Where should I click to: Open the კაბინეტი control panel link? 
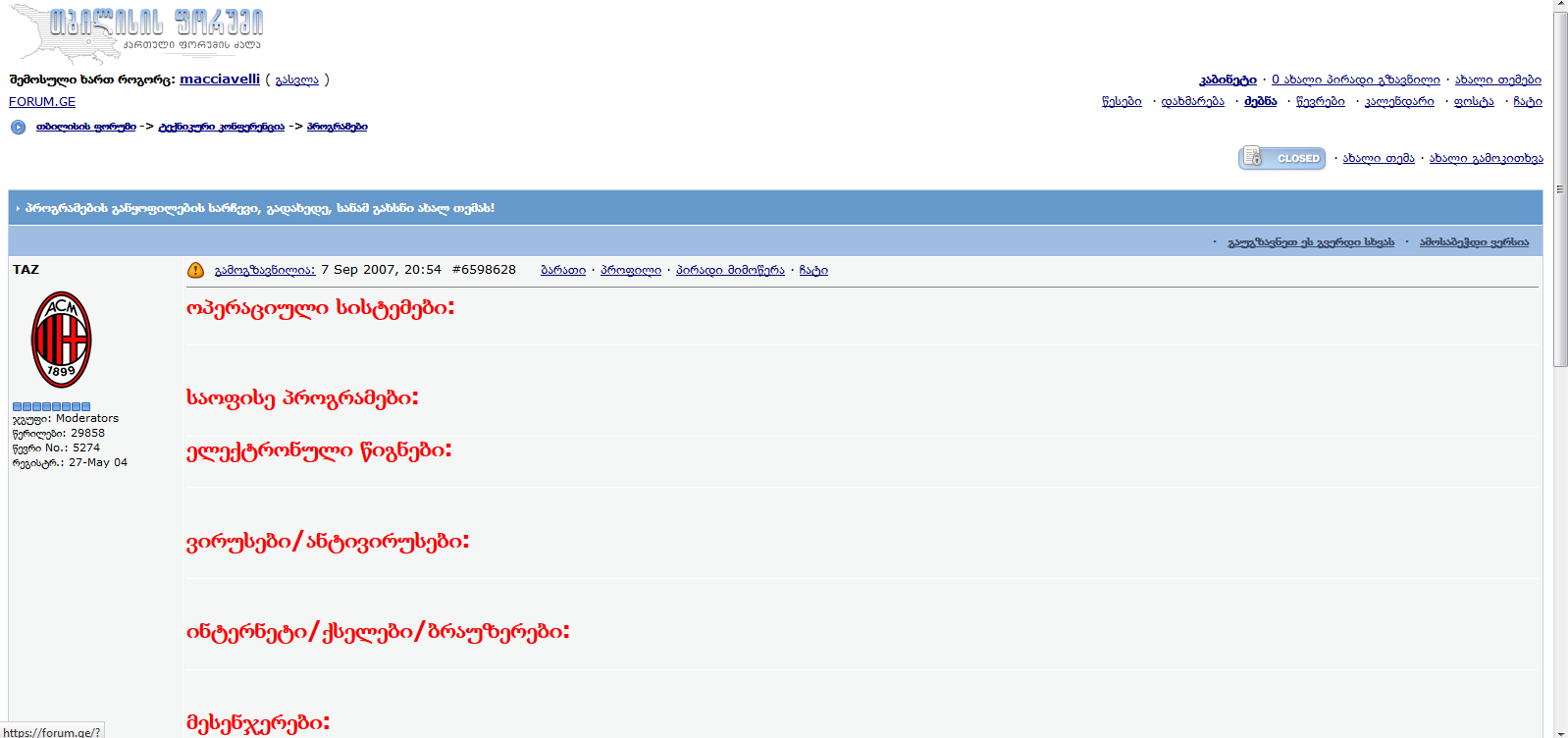tap(1228, 80)
